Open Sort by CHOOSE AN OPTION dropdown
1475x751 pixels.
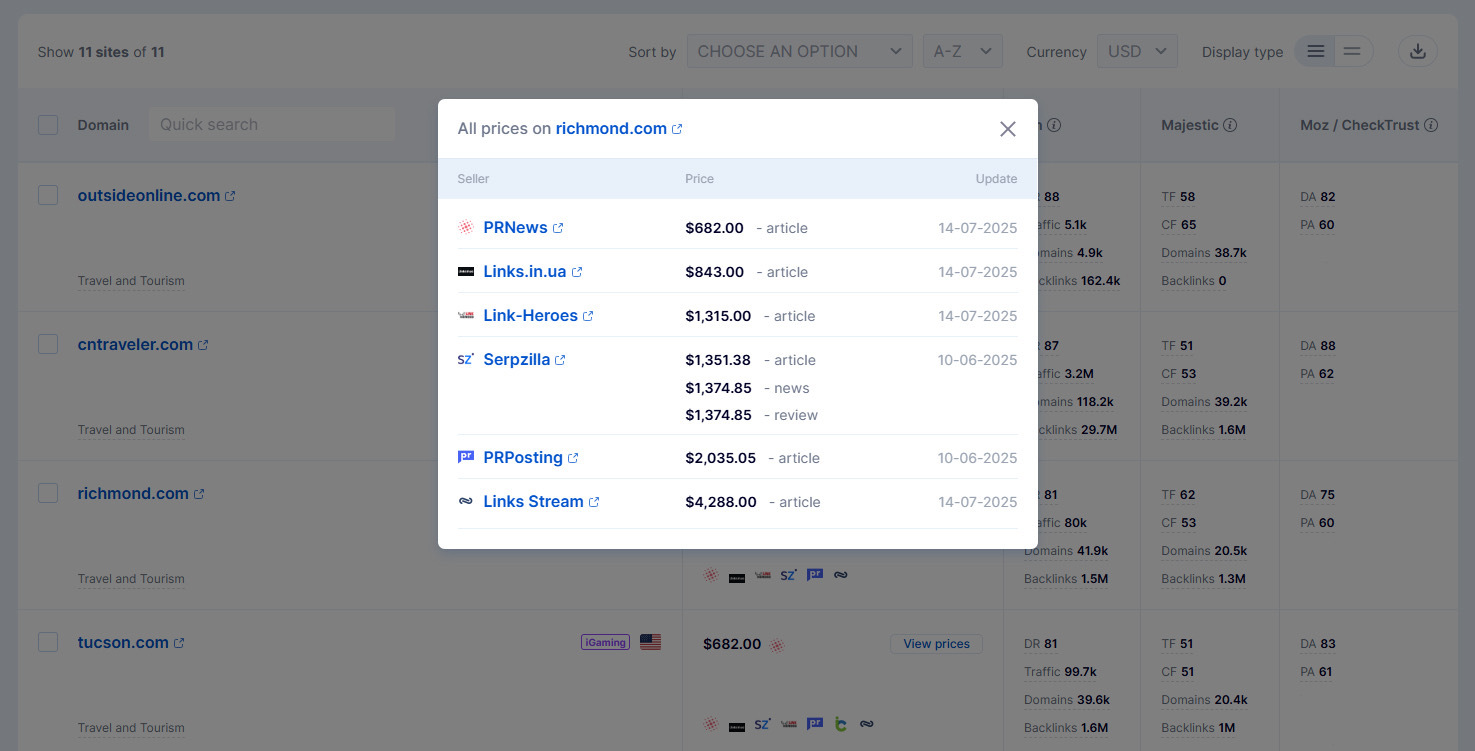click(799, 52)
